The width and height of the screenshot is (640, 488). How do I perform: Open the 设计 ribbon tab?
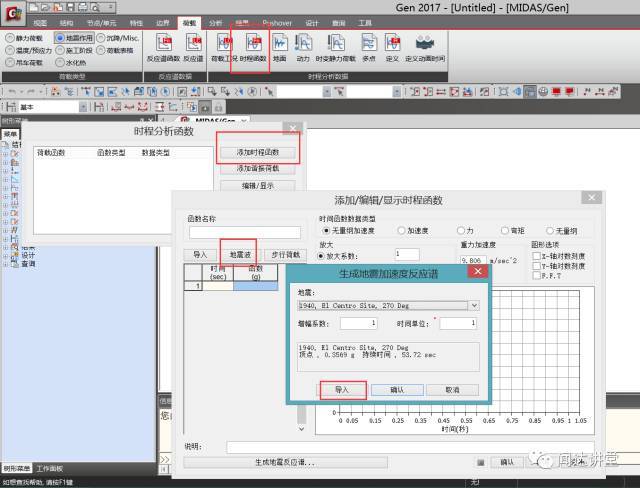[x=312, y=23]
